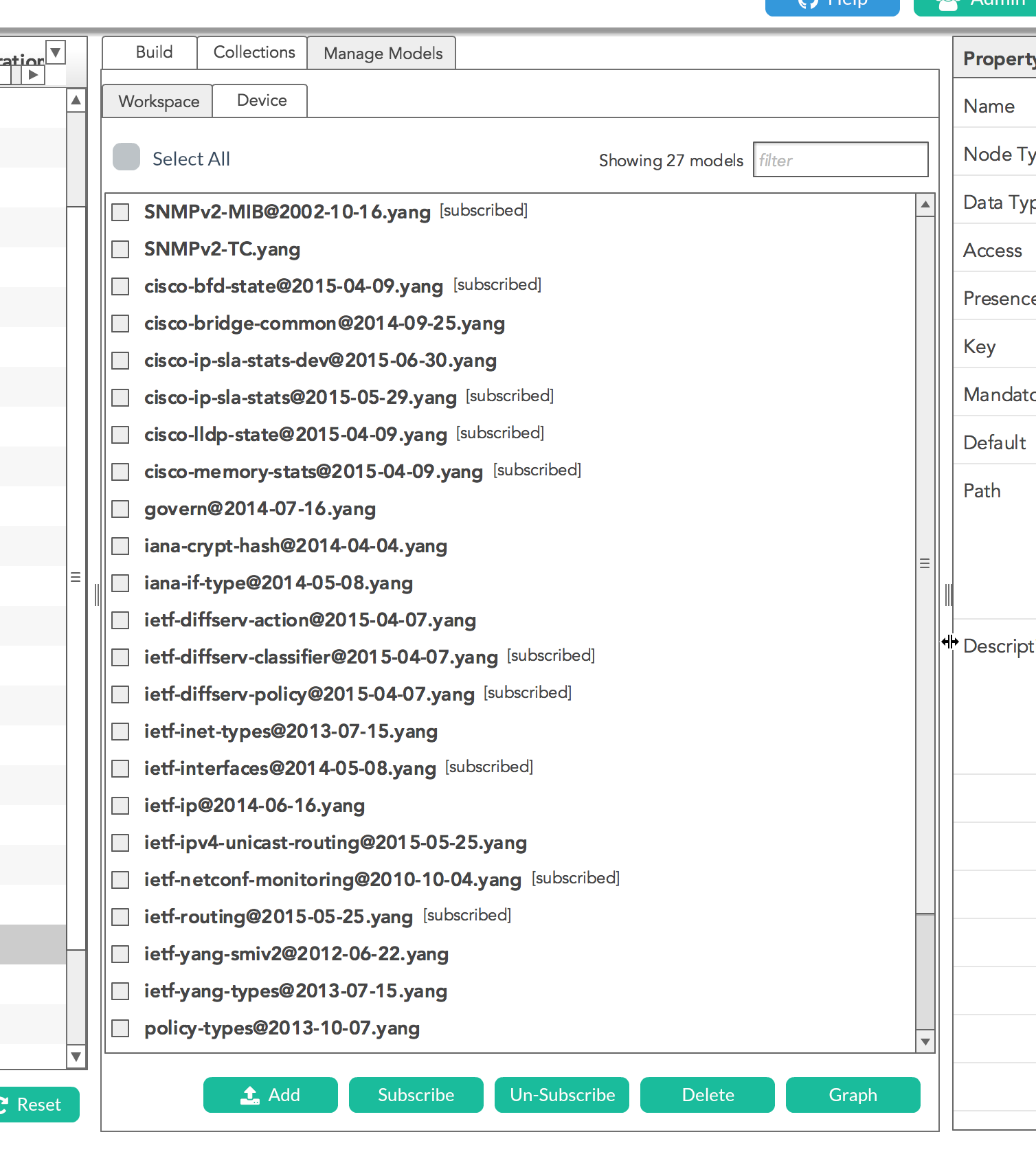Click the left panel divider grip handle
This screenshot has width=1036, height=1176.
click(x=97, y=595)
